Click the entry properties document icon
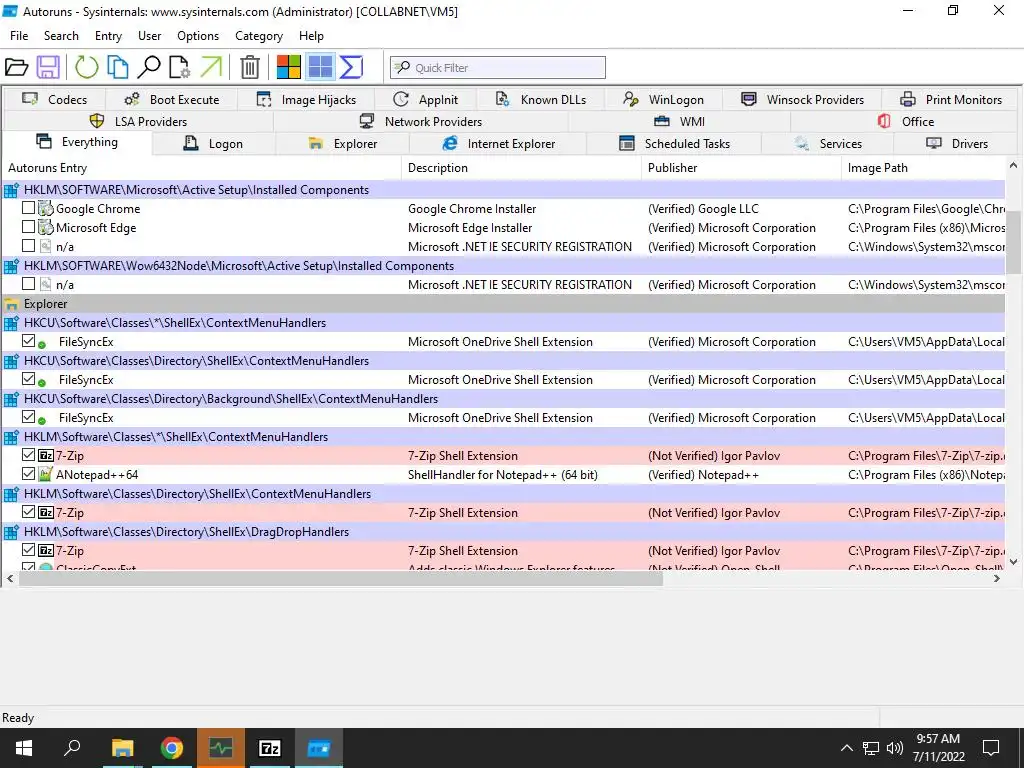 (180, 67)
